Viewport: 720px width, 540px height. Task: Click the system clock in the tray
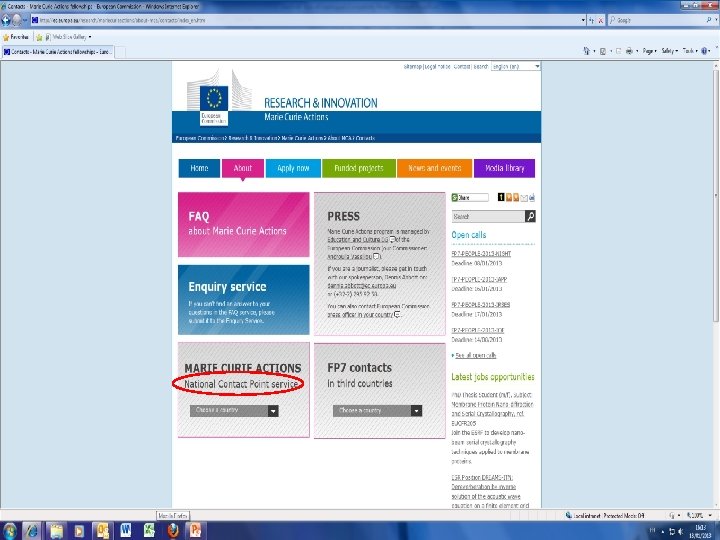coord(700,532)
